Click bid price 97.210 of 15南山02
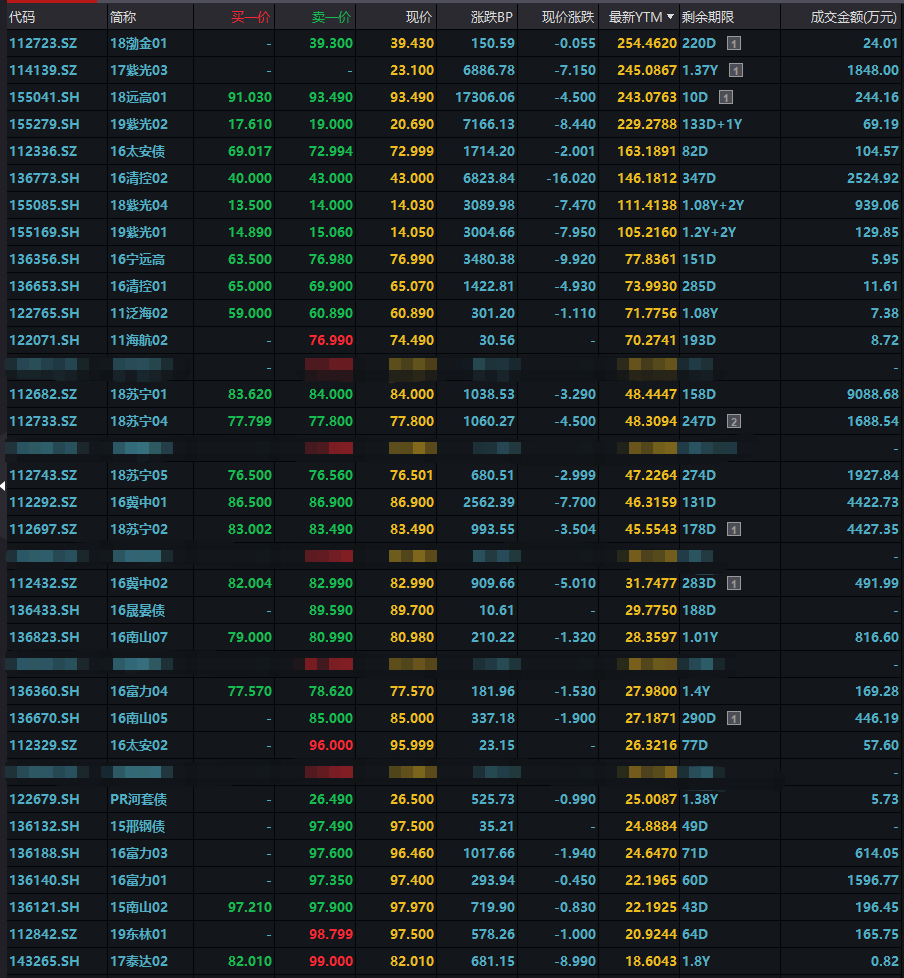This screenshot has width=904, height=978. point(250,908)
